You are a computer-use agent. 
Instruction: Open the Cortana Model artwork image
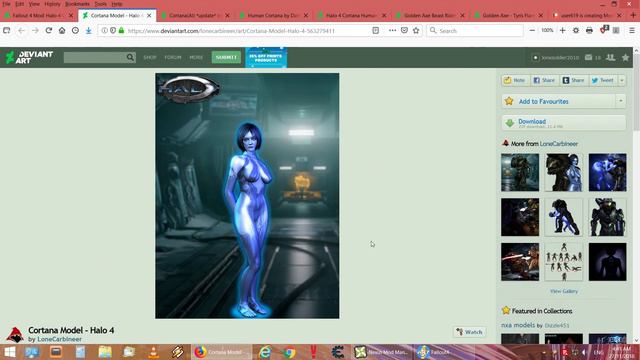(x=247, y=196)
